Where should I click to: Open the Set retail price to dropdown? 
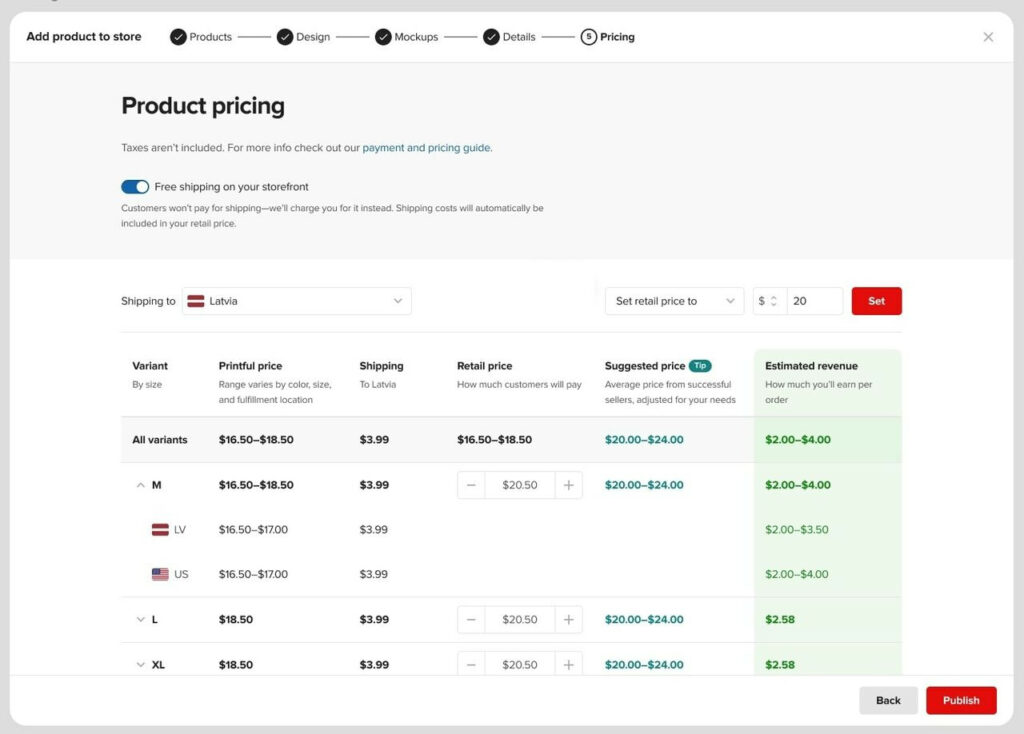point(674,300)
